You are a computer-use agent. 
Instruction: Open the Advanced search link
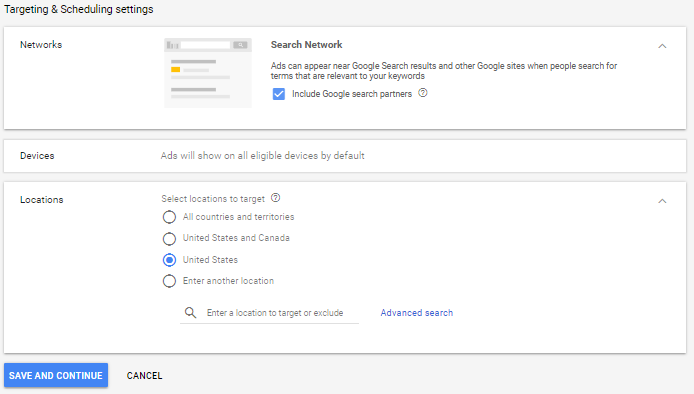[x=416, y=313]
